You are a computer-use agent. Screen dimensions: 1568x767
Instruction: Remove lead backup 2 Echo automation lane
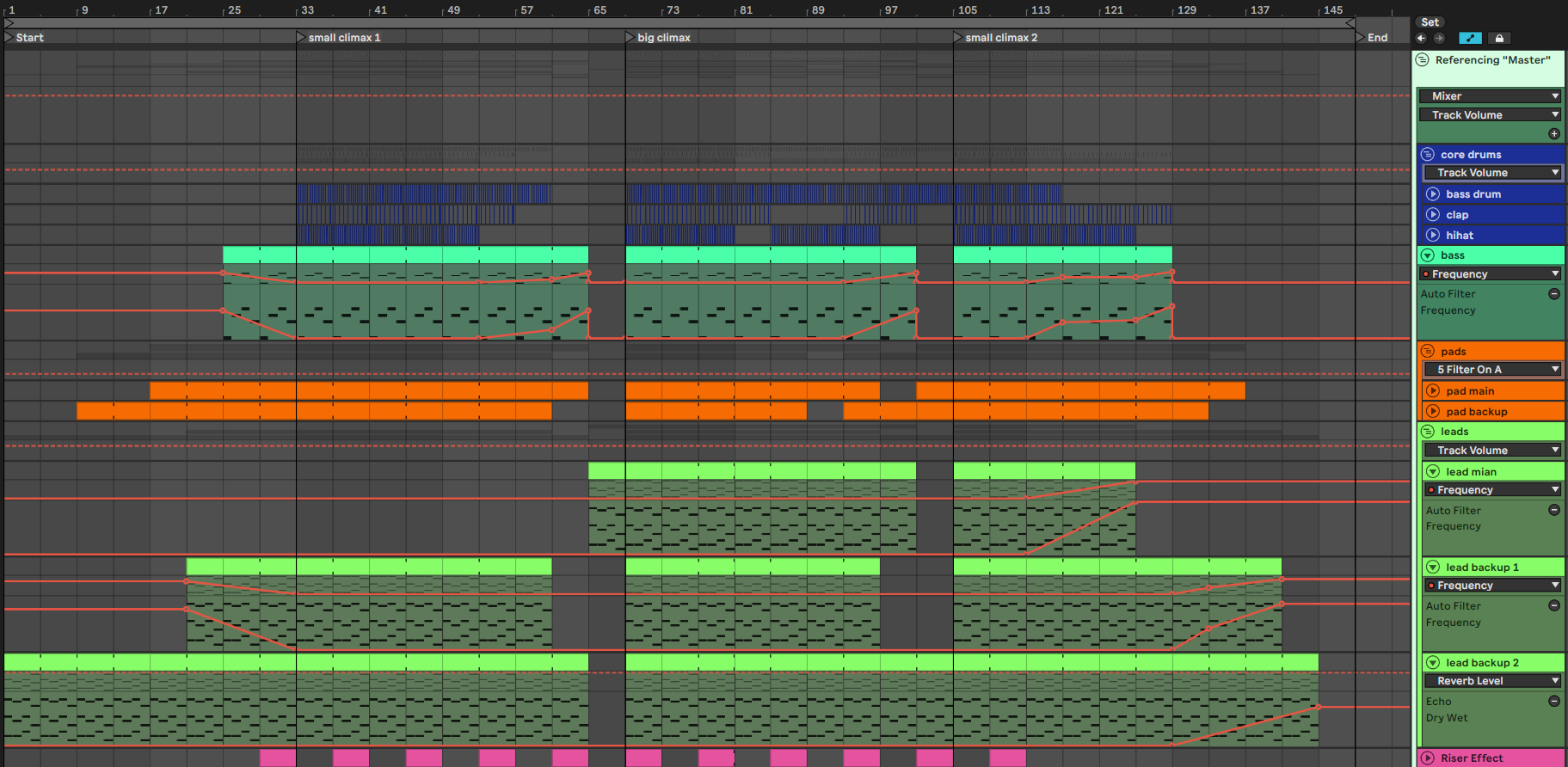pos(1553,702)
